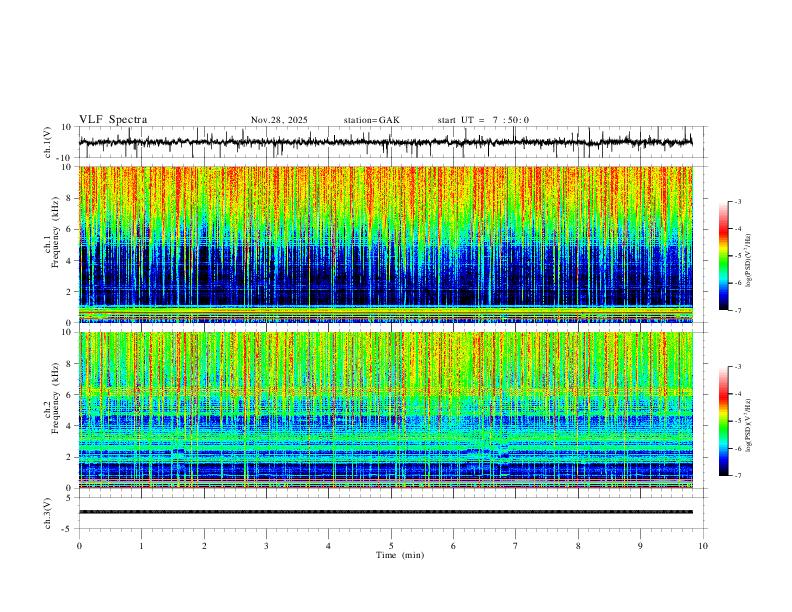792x612 pixels.
Task: Click the "Time (min)" axis title
Action: 400,555
